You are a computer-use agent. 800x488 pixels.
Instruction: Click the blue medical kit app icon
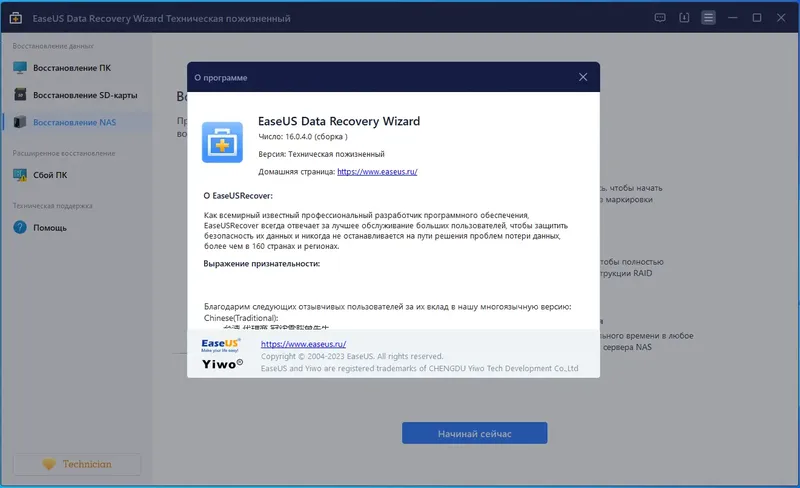tap(222, 142)
